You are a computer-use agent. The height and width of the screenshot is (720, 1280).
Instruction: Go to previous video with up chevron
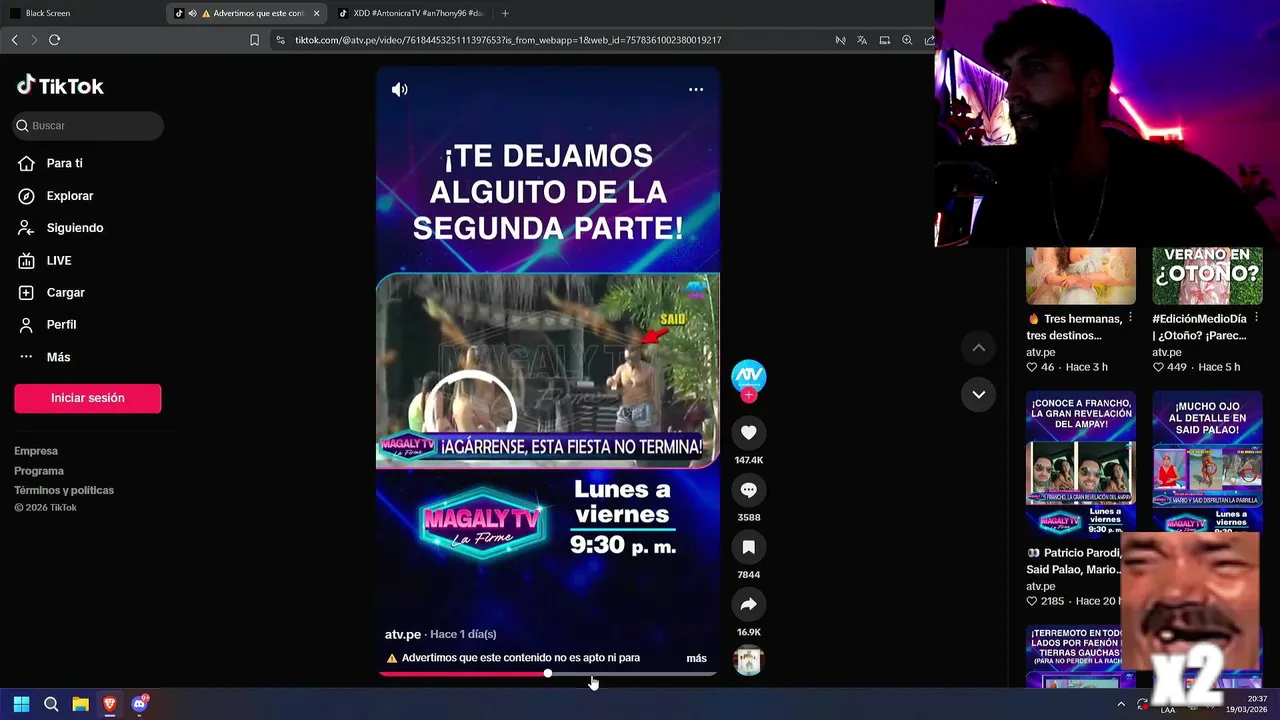pos(979,348)
